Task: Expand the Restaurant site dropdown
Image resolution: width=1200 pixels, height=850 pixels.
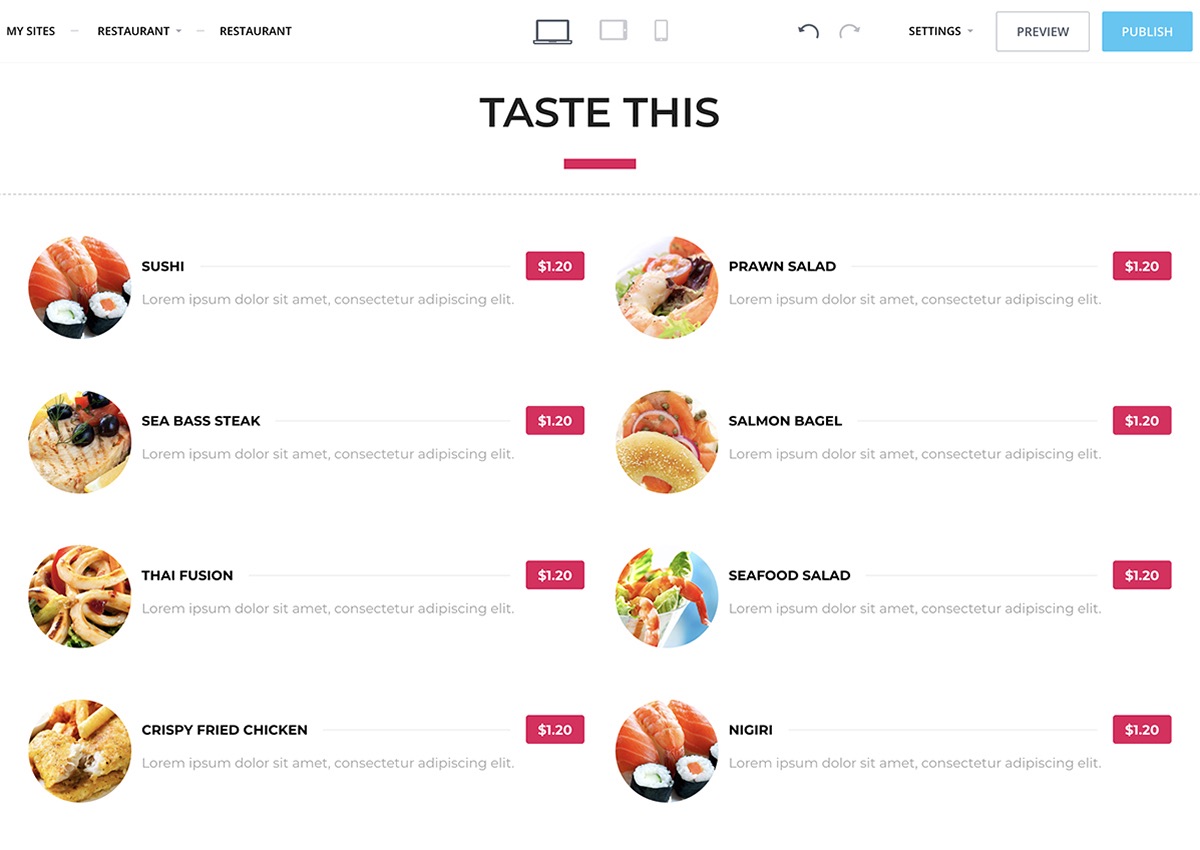Action: [x=139, y=31]
